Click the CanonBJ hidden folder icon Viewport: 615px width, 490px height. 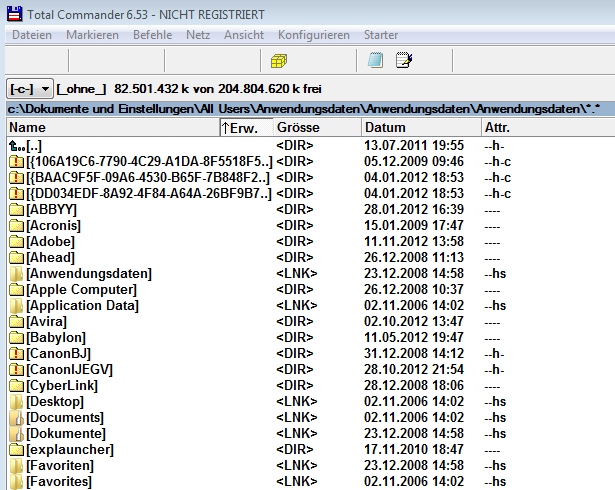(16, 354)
